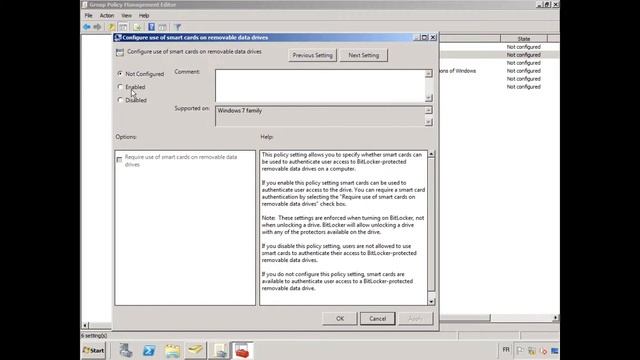640x360 pixels.
Task: Select the Not Configured radio button
Action: coord(120,73)
